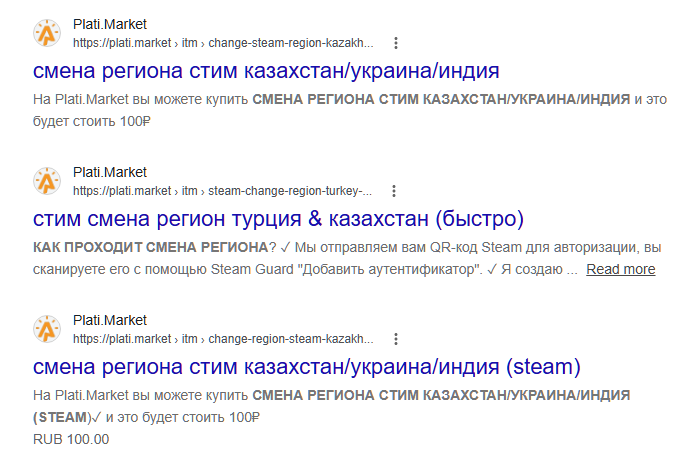Click the second result's Plati.Market site name
The image size is (693, 466).
(110, 172)
